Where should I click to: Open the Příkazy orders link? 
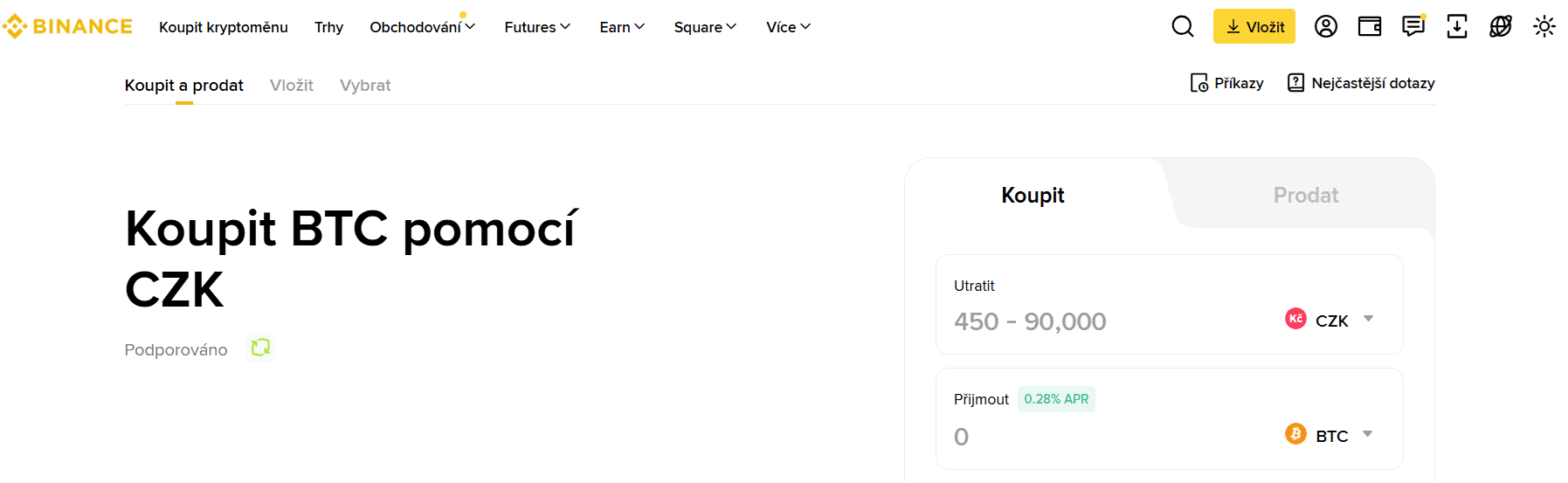[x=1227, y=83]
